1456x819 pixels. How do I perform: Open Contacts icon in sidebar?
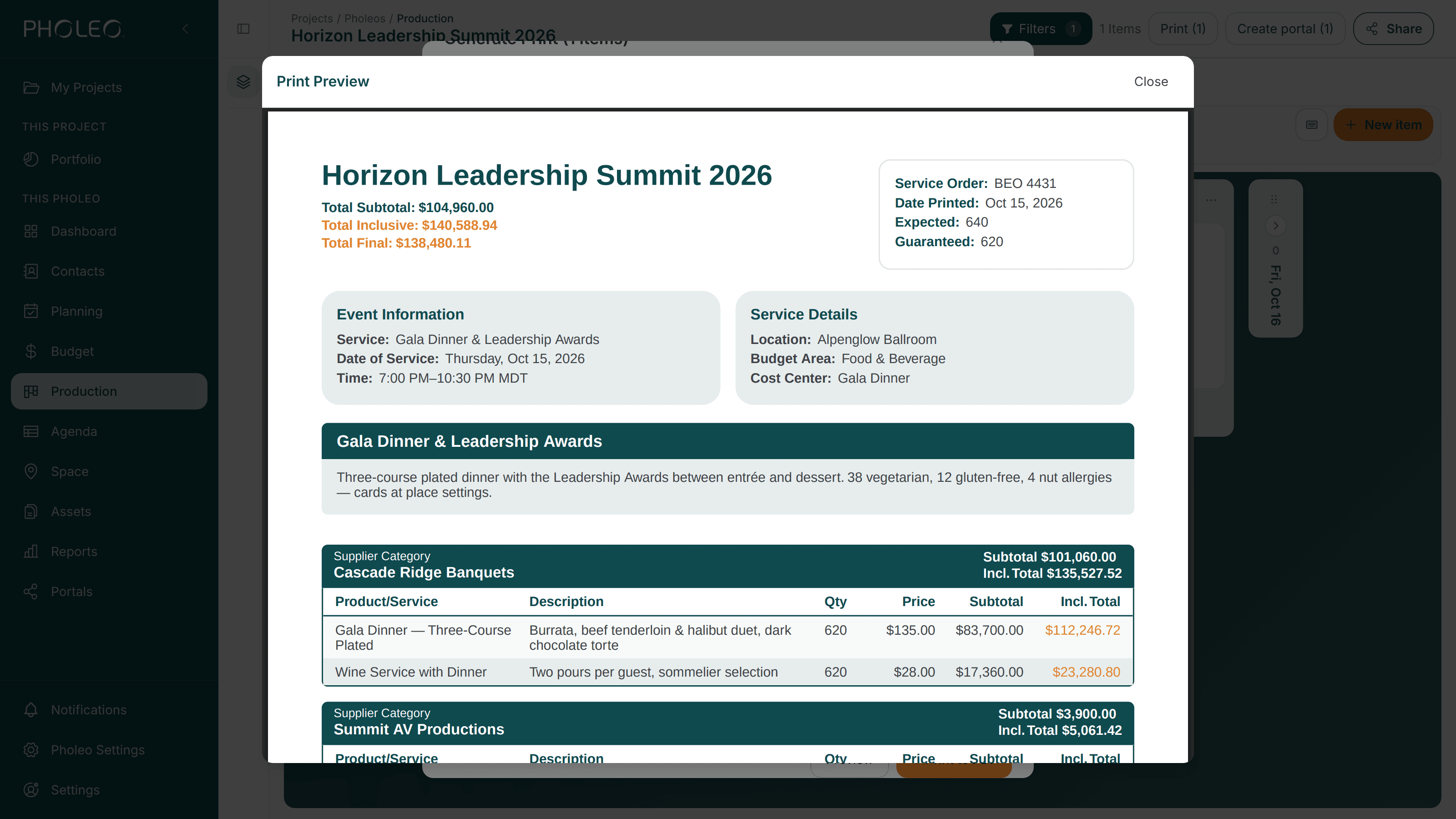point(31,271)
